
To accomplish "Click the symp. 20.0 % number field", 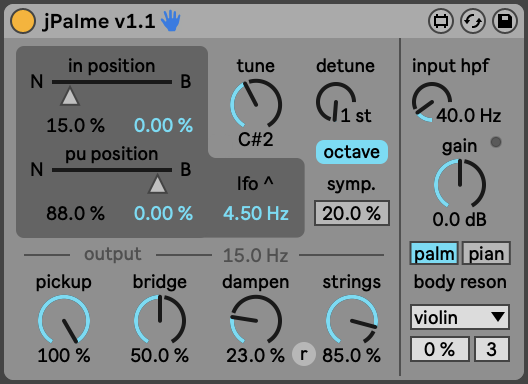I will click(352, 213).
